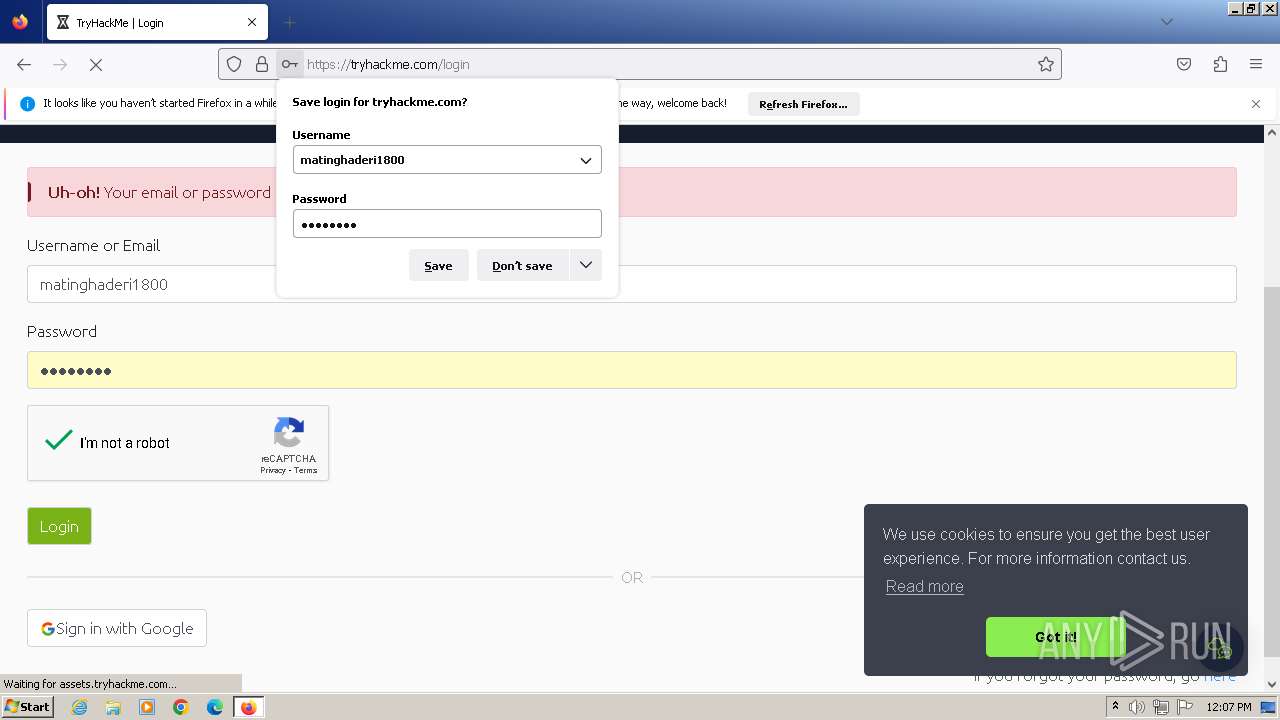This screenshot has height=720, width=1280.
Task: Open a new tab with plus button
Action: (x=289, y=22)
